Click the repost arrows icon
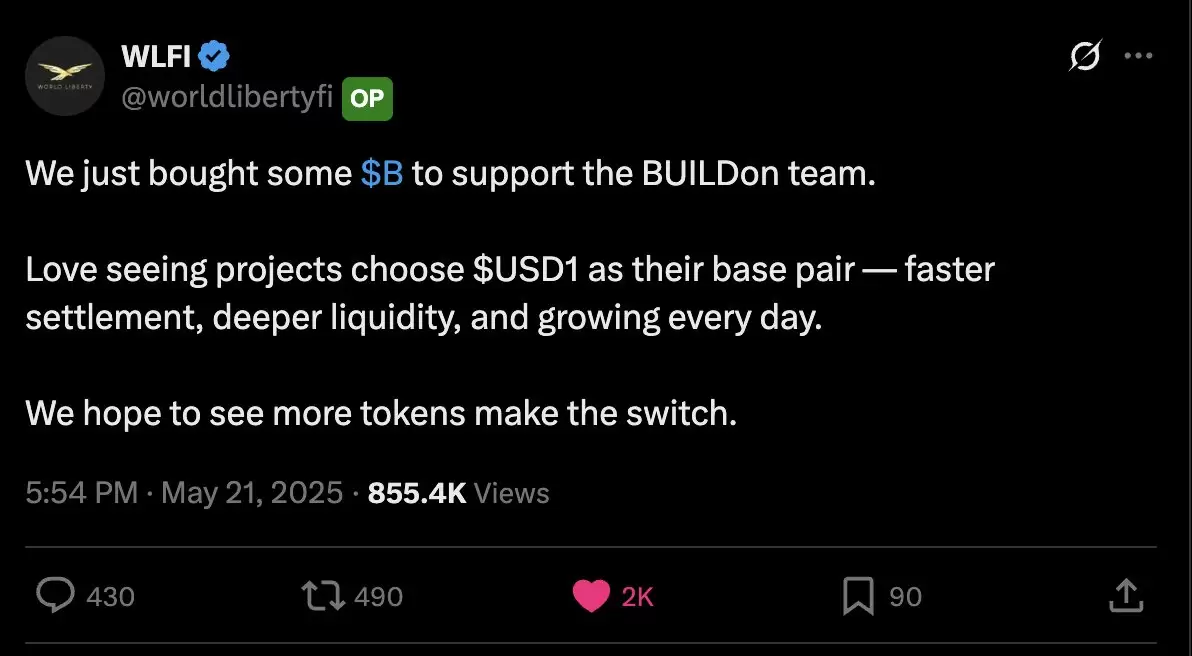 pos(323,596)
